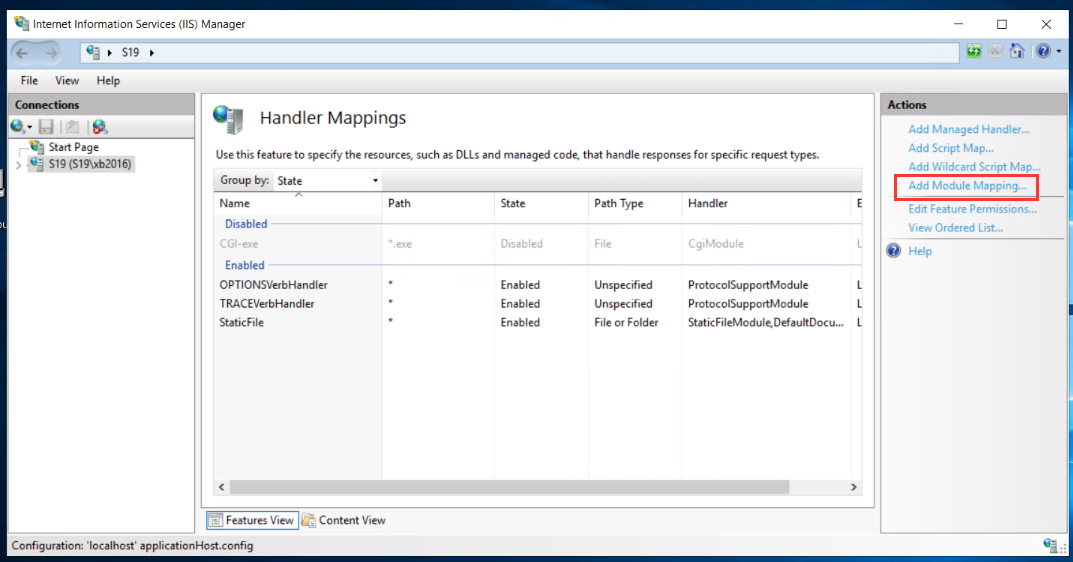Open the View menu

pyautogui.click(x=67, y=81)
